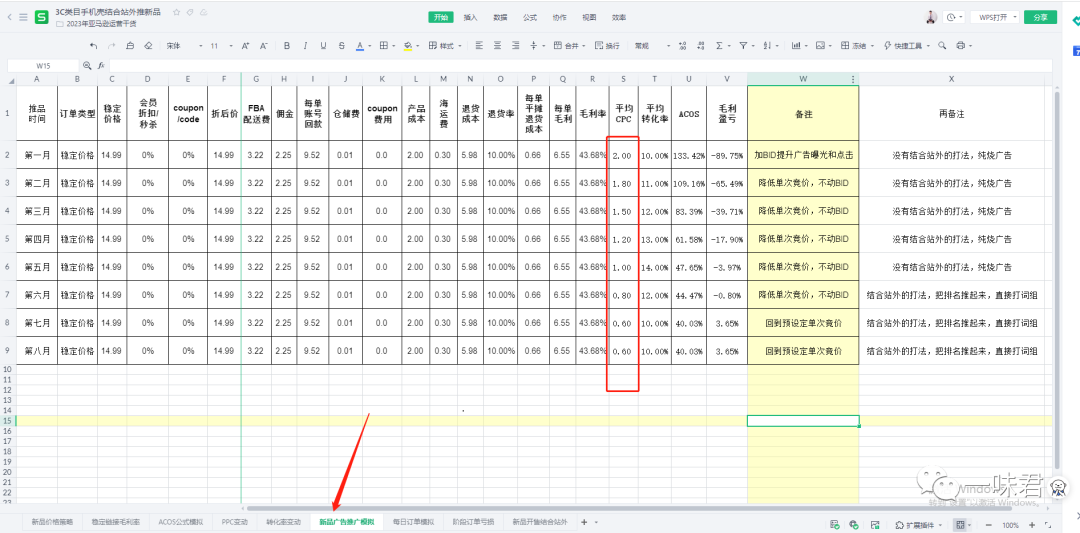Open the filter funnel tool
1080x533 pixels.
click(x=746, y=46)
